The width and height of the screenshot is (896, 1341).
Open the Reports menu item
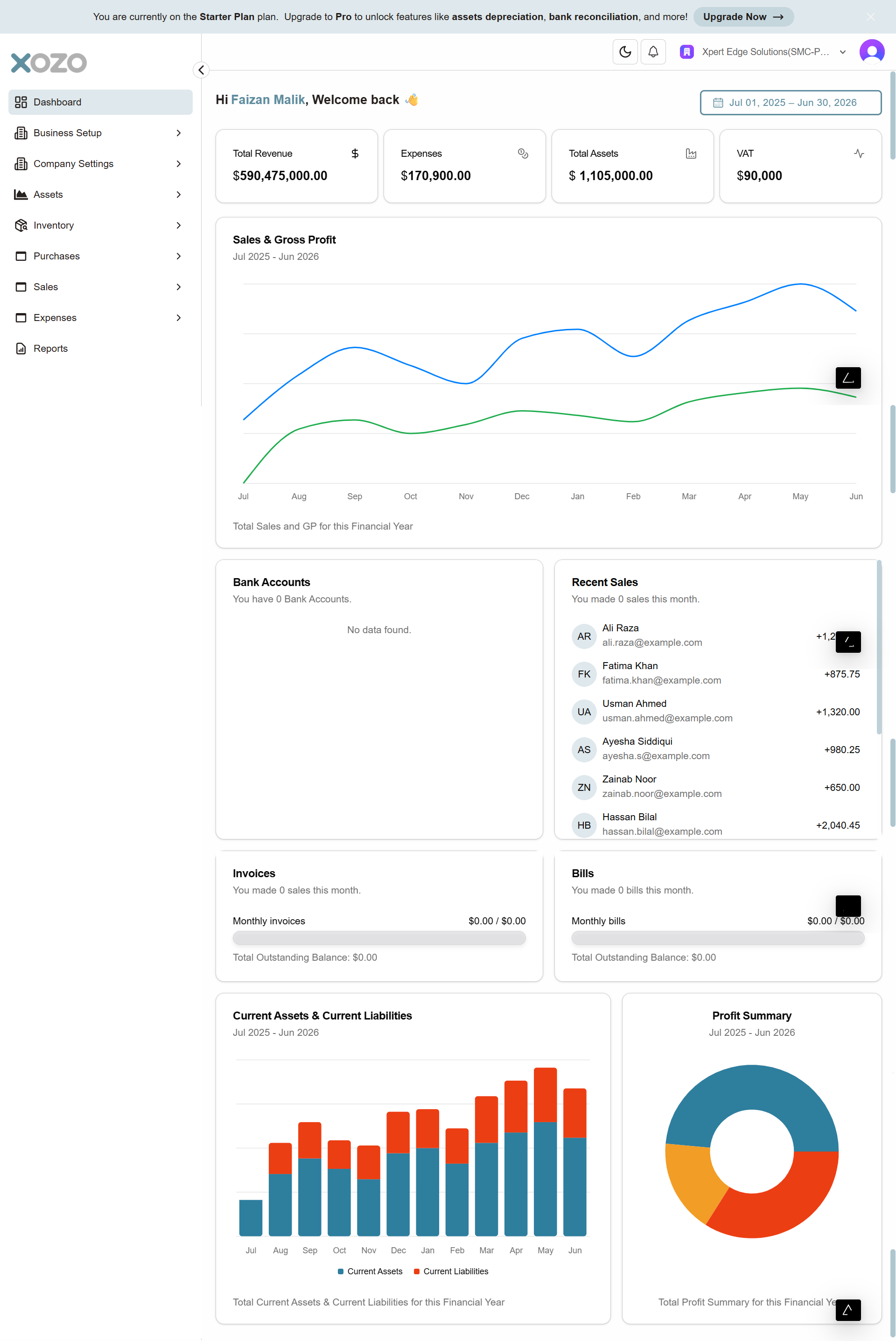(x=50, y=349)
